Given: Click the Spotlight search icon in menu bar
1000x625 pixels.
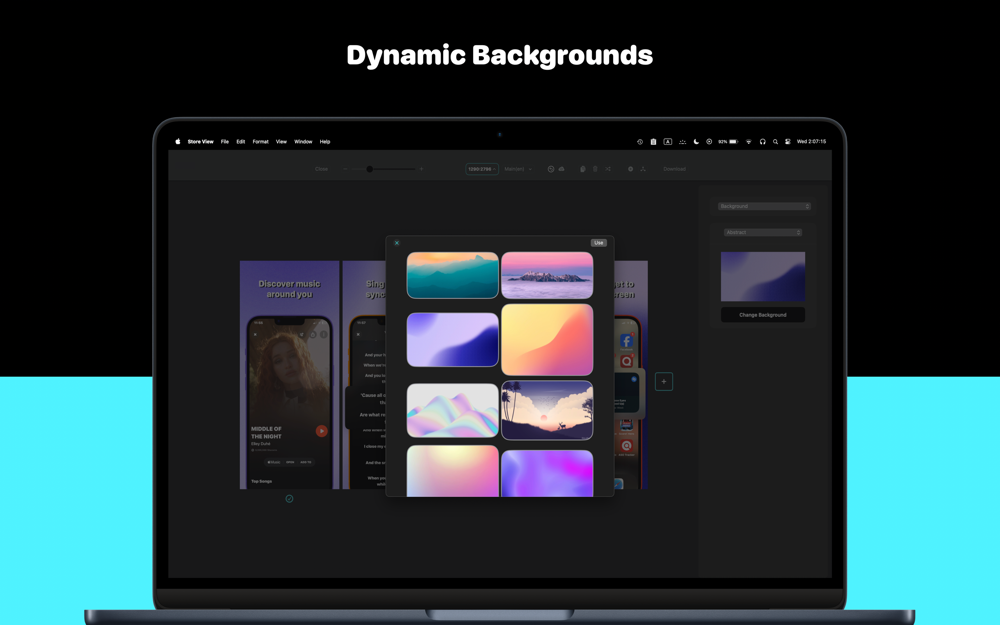Looking at the screenshot, I should (x=775, y=142).
